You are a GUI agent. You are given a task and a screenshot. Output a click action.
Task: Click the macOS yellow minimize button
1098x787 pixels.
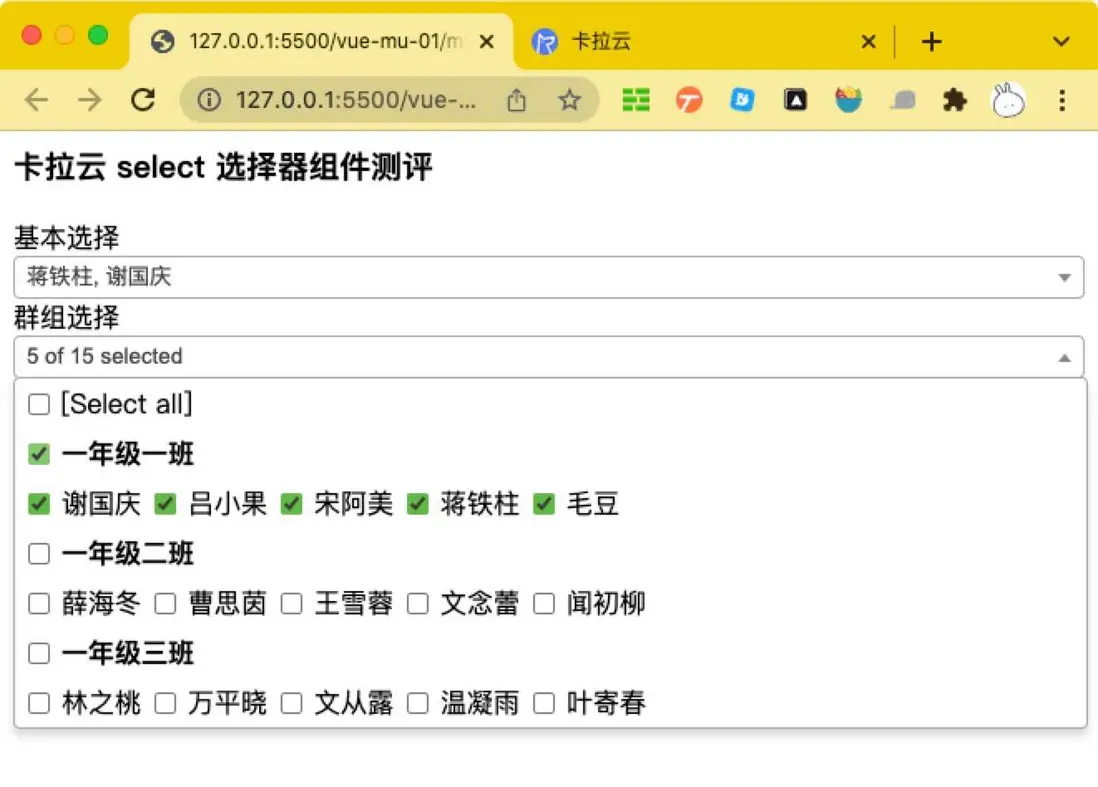pyautogui.click(x=65, y=35)
